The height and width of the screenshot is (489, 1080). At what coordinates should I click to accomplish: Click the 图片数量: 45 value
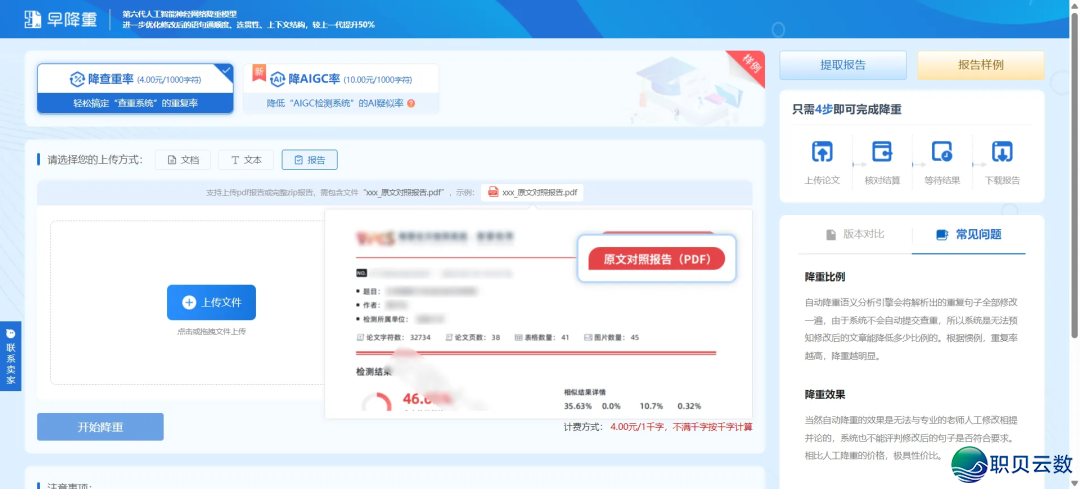[612, 337]
